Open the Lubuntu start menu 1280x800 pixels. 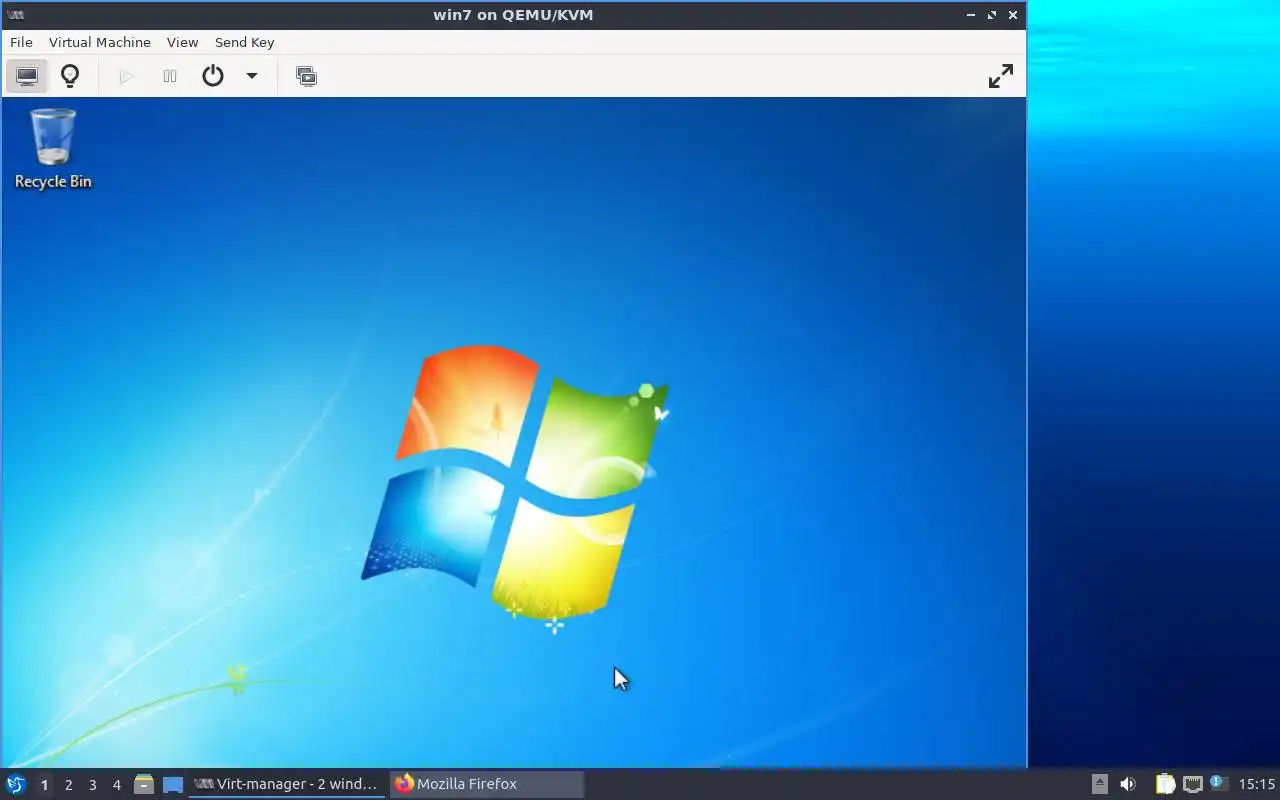[16, 784]
